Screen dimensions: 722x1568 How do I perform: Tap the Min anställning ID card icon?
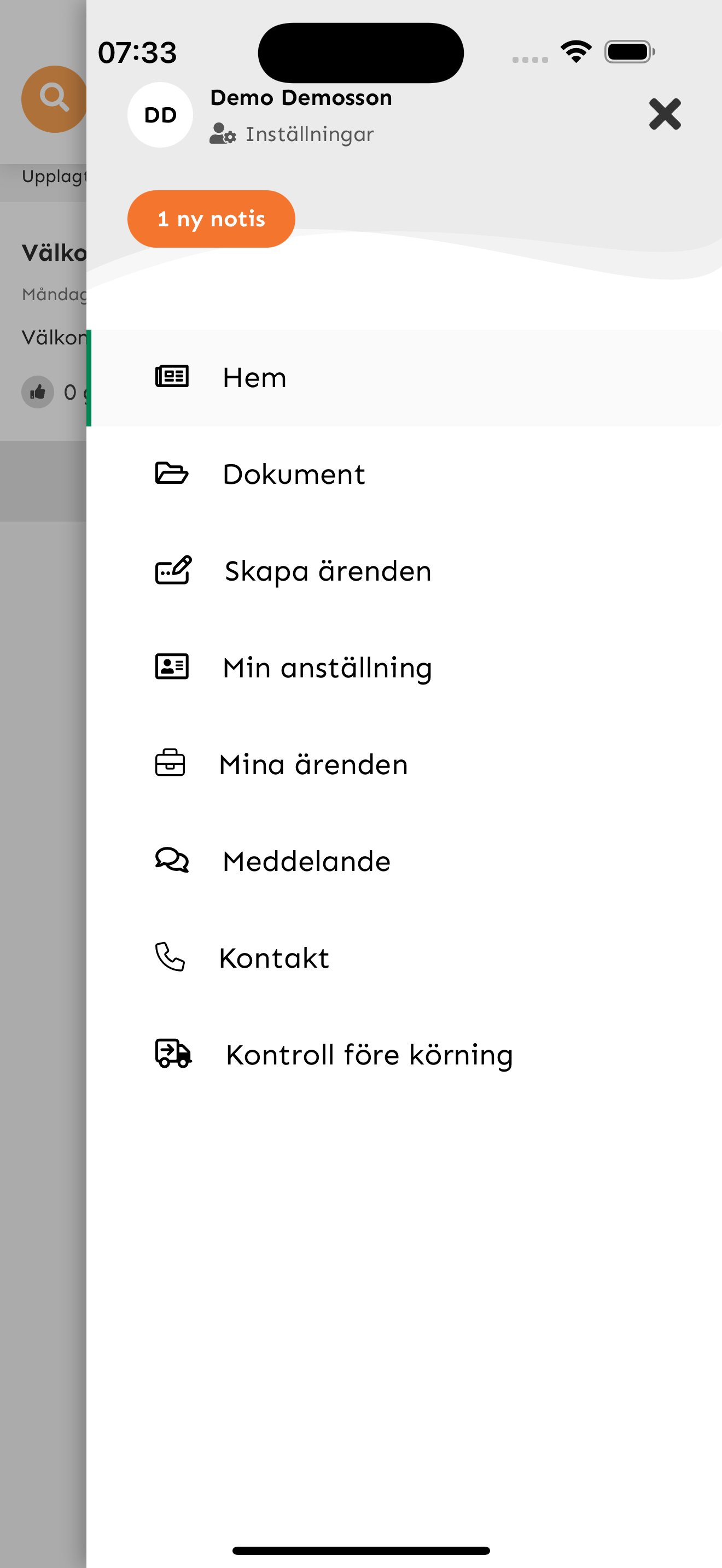point(172,667)
